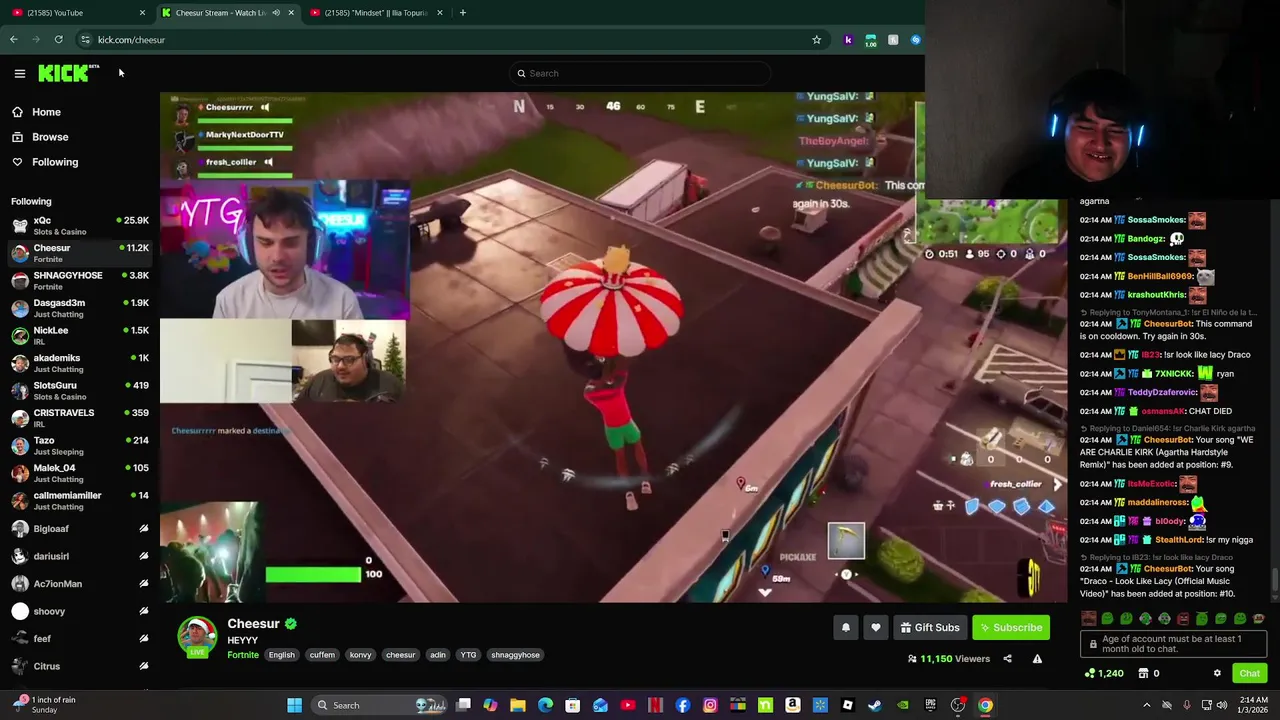Screen dimensions: 1280x720
Task: Open Chrome from the taskbar
Action: pos(985,705)
